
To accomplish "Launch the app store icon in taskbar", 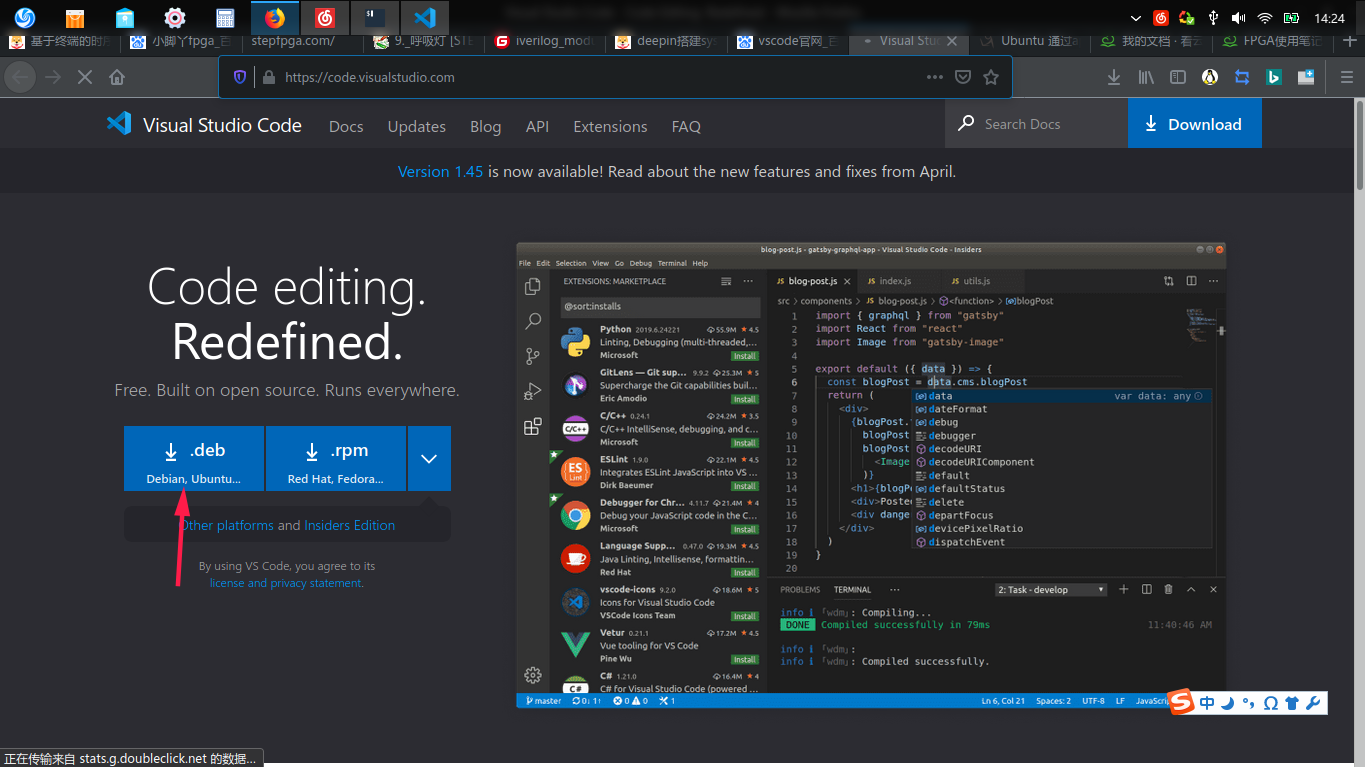I will (x=125, y=17).
